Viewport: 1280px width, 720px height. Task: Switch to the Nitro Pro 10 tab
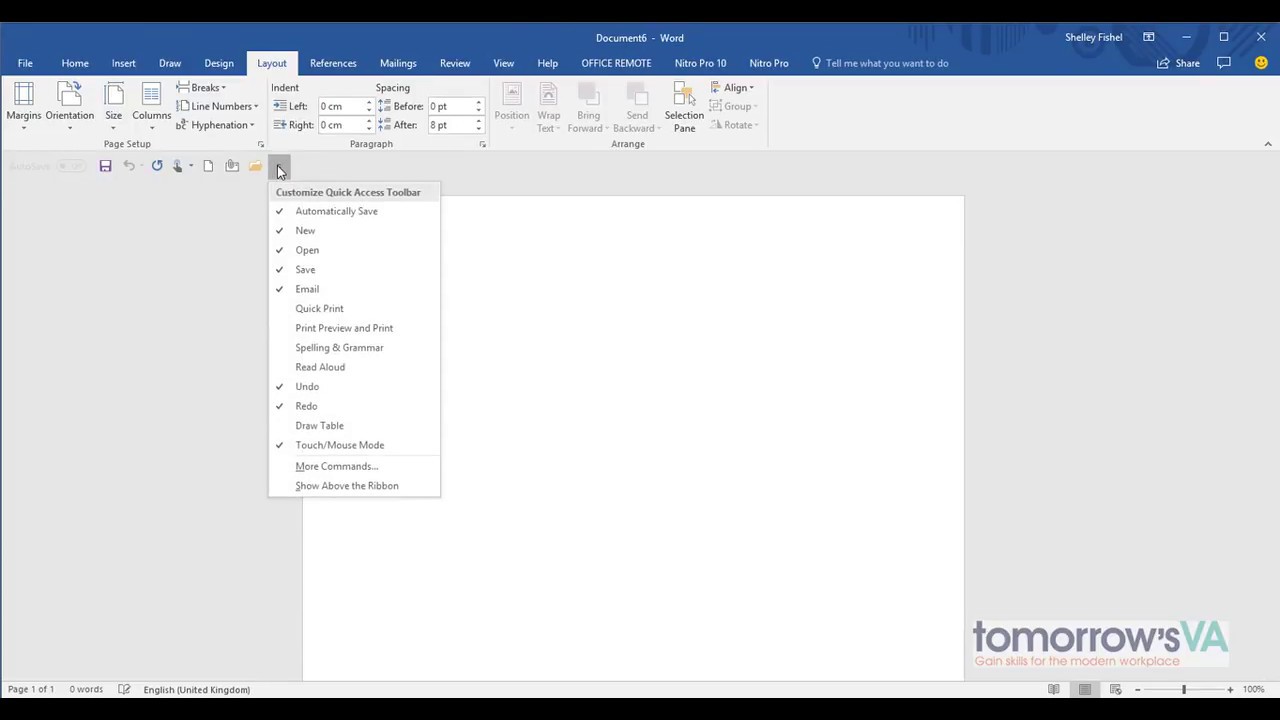(700, 63)
